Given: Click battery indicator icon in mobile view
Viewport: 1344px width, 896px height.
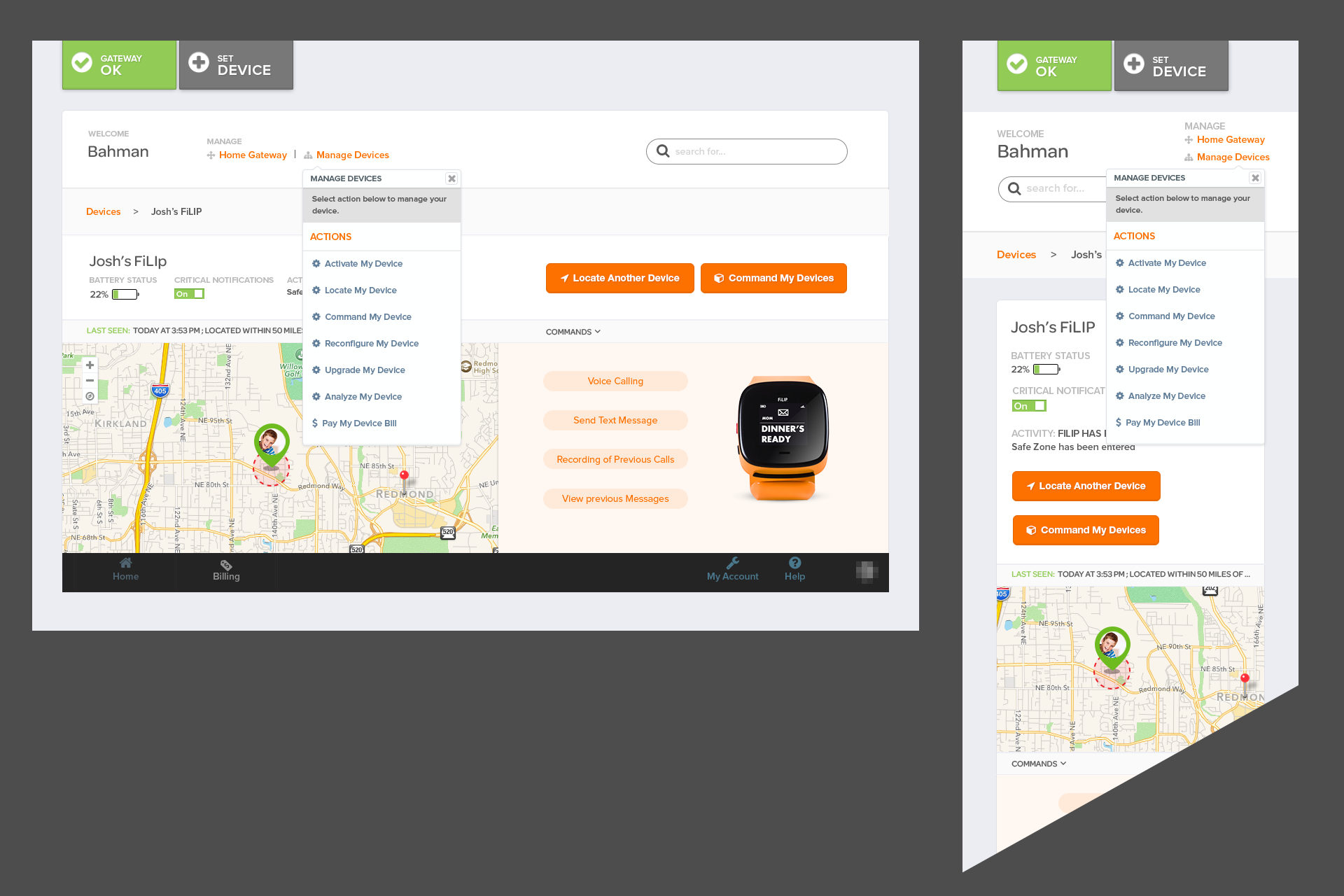Looking at the screenshot, I should coord(1046,370).
